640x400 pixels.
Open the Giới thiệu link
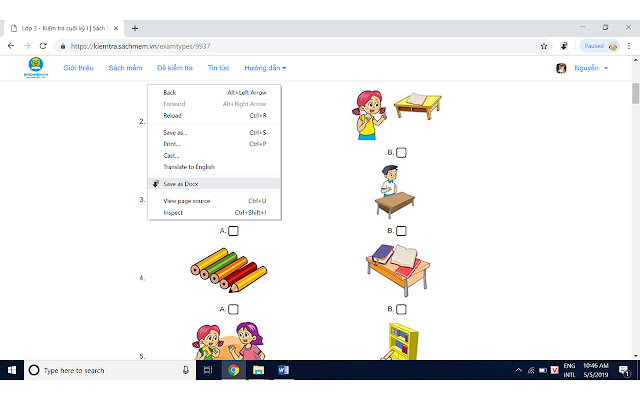coord(78,68)
